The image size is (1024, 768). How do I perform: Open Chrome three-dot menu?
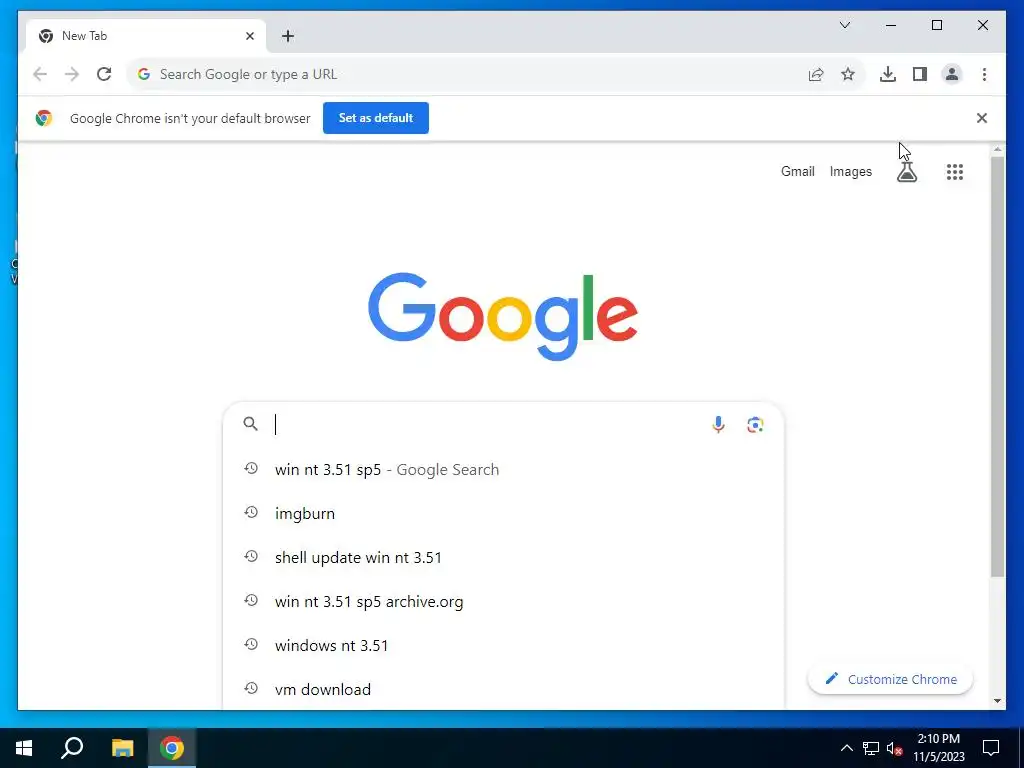coord(984,74)
